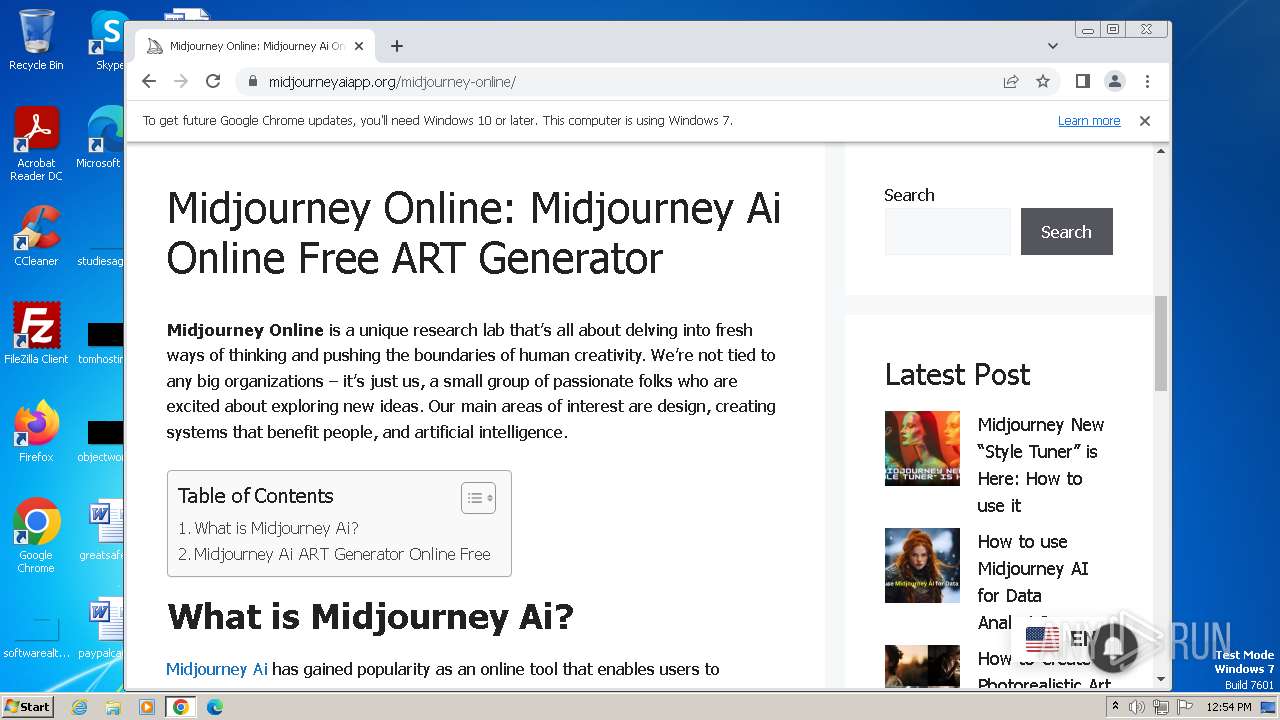The width and height of the screenshot is (1280, 720).
Task: Open Data Analysis post thumbnail
Action: 922,566
